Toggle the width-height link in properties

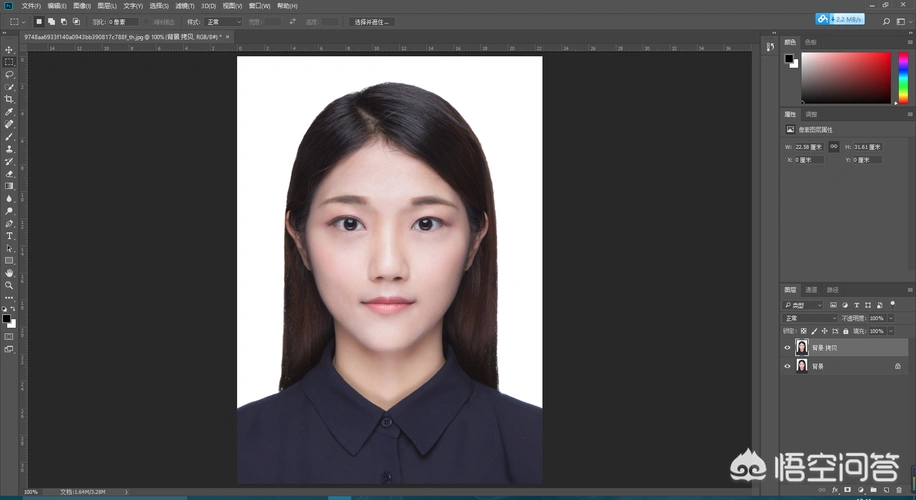[x=833, y=147]
